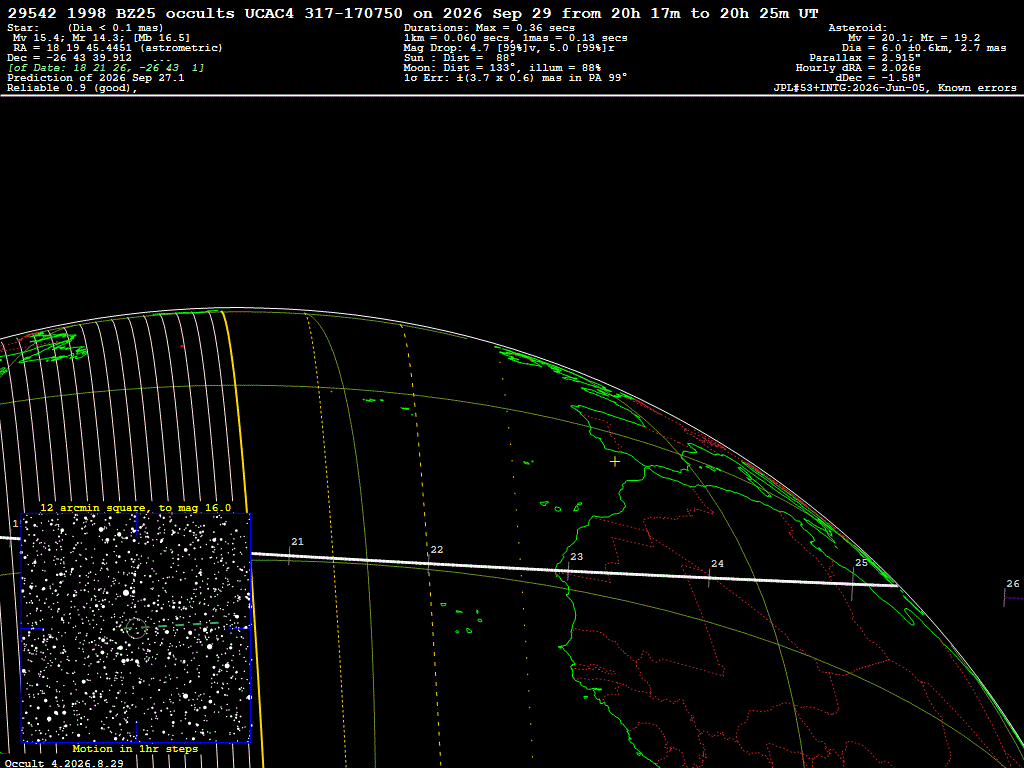Click the 'Motion in 1hr steps' caption
Viewport: 1024px width, 768px height.
click(x=135, y=748)
